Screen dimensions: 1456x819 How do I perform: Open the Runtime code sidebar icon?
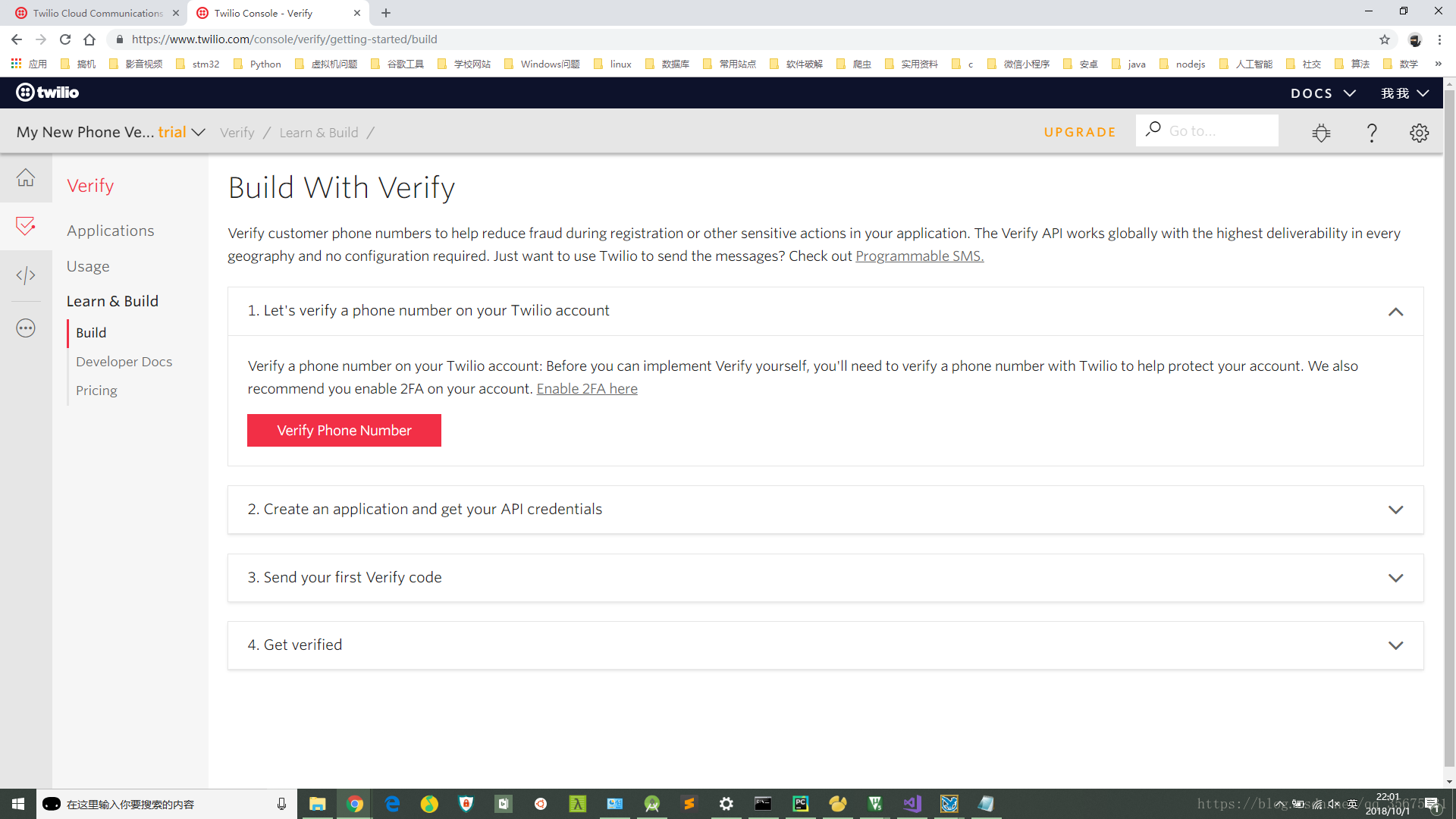point(26,275)
